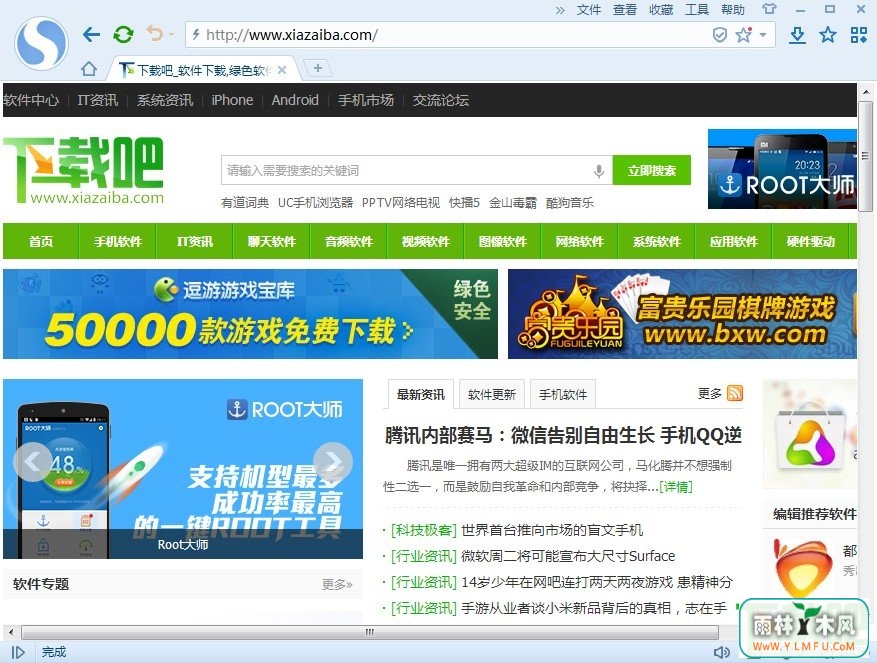Image resolution: width=877 pixels, height=663 pixels.
Task: Switch to the 手机软件 news tab
Action: point(563,394)
